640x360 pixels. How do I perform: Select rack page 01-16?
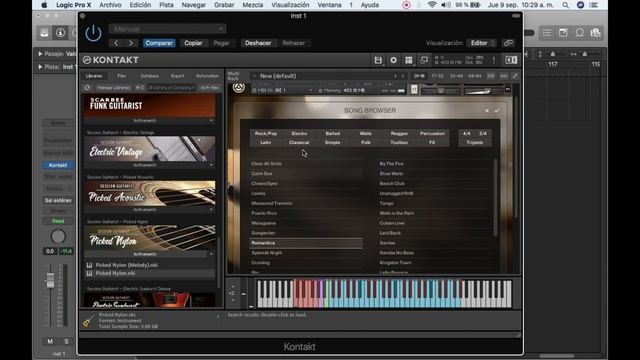(419, 76)
